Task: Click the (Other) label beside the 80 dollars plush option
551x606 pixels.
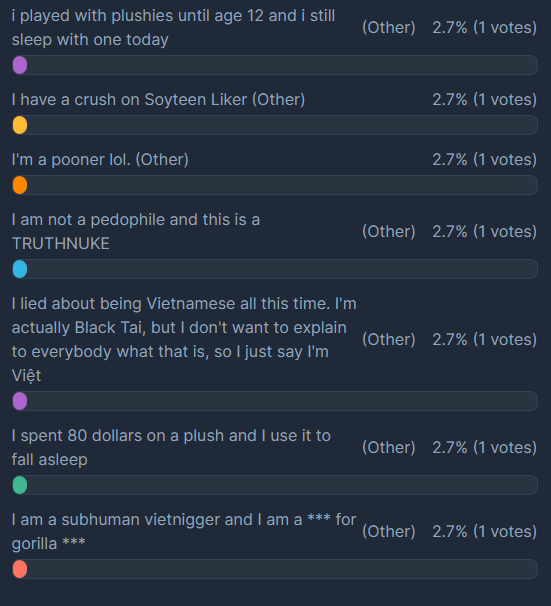Action: [389, 448]
